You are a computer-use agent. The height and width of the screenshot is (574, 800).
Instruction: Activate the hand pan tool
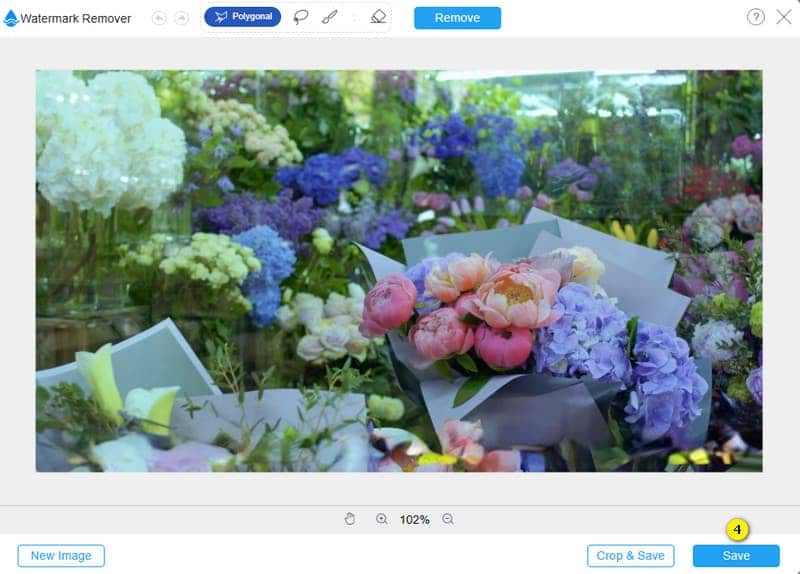click(350, 519)
